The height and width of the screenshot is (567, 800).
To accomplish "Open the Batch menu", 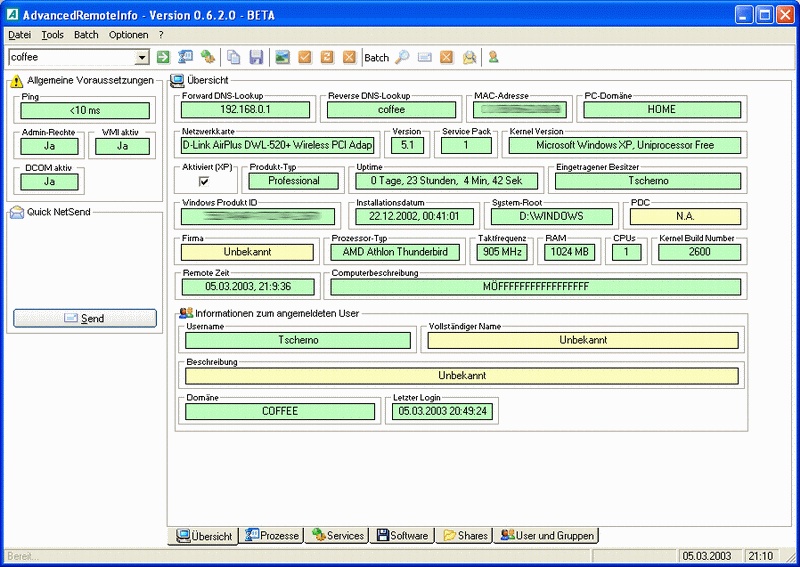I will 86,35.
